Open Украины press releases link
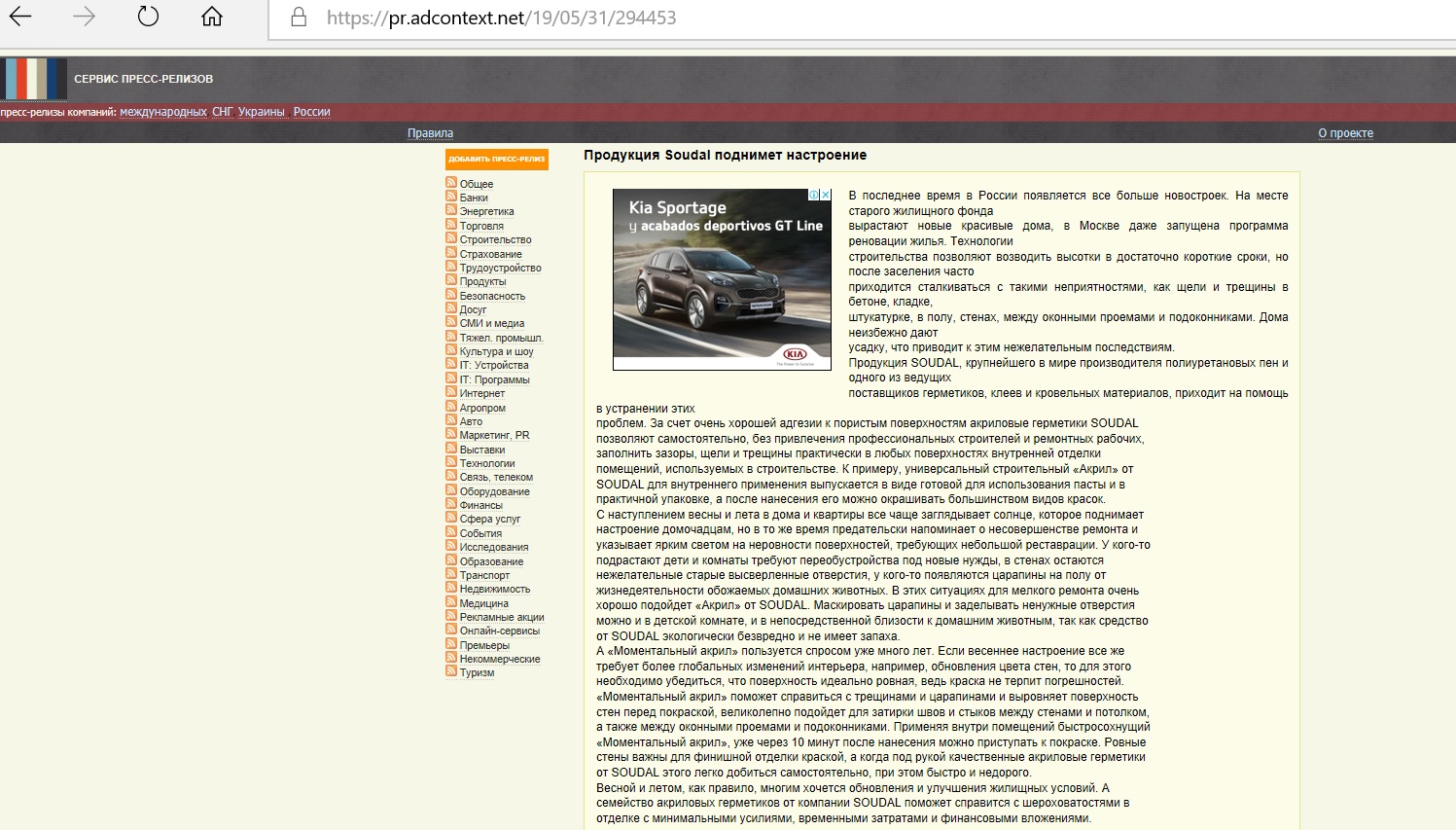Image resolution: width=1456 pixels, height=830 pixels. coord(262,112)
